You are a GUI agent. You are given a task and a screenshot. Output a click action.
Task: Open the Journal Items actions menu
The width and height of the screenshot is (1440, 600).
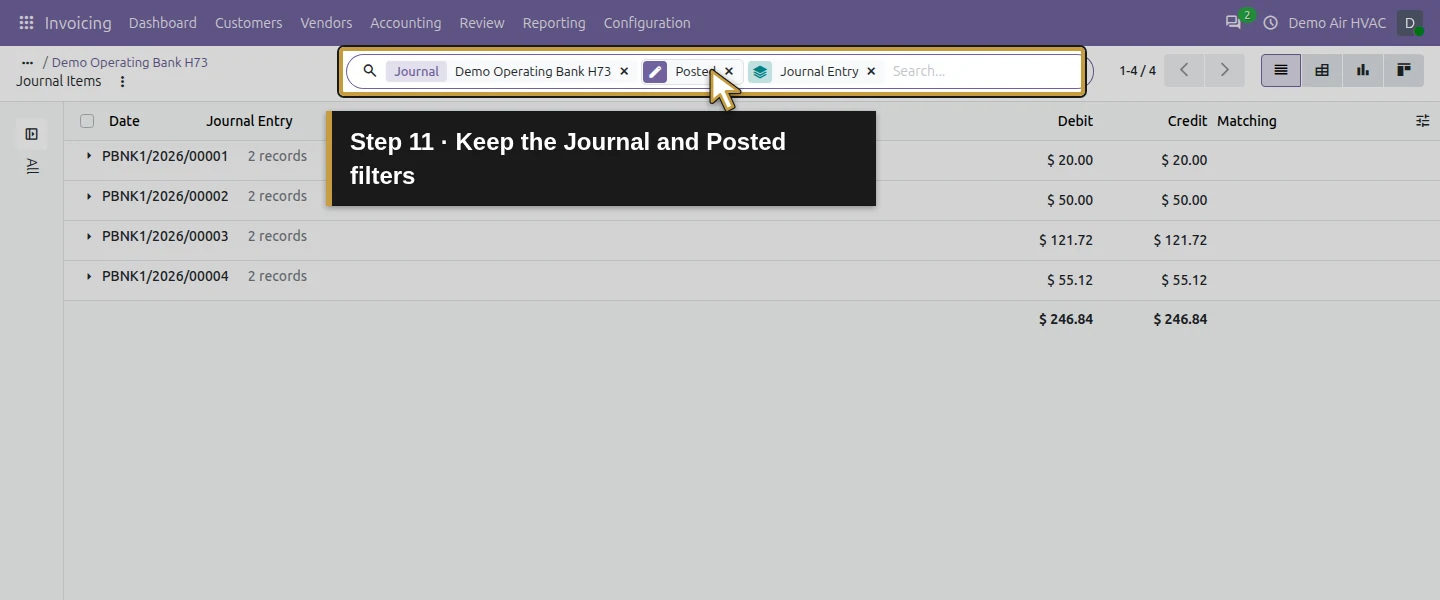tap(123, 82)
